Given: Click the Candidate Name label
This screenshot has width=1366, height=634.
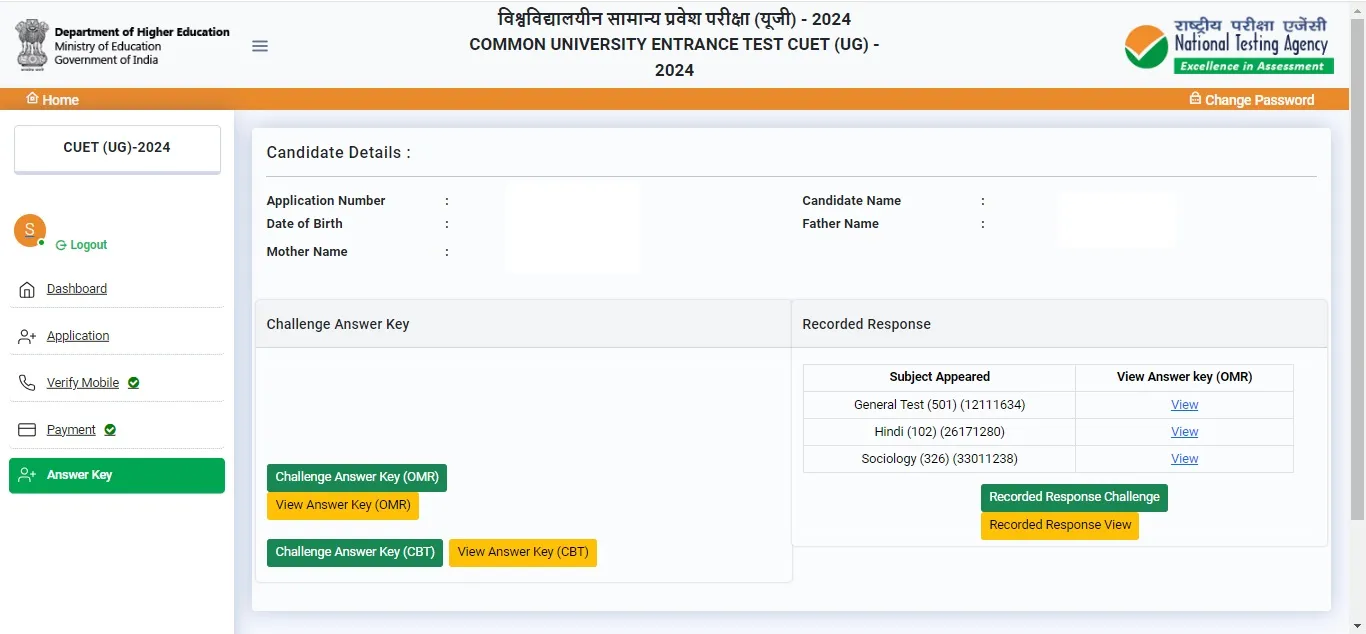Looking at the screenshot, I should [851, 201].
